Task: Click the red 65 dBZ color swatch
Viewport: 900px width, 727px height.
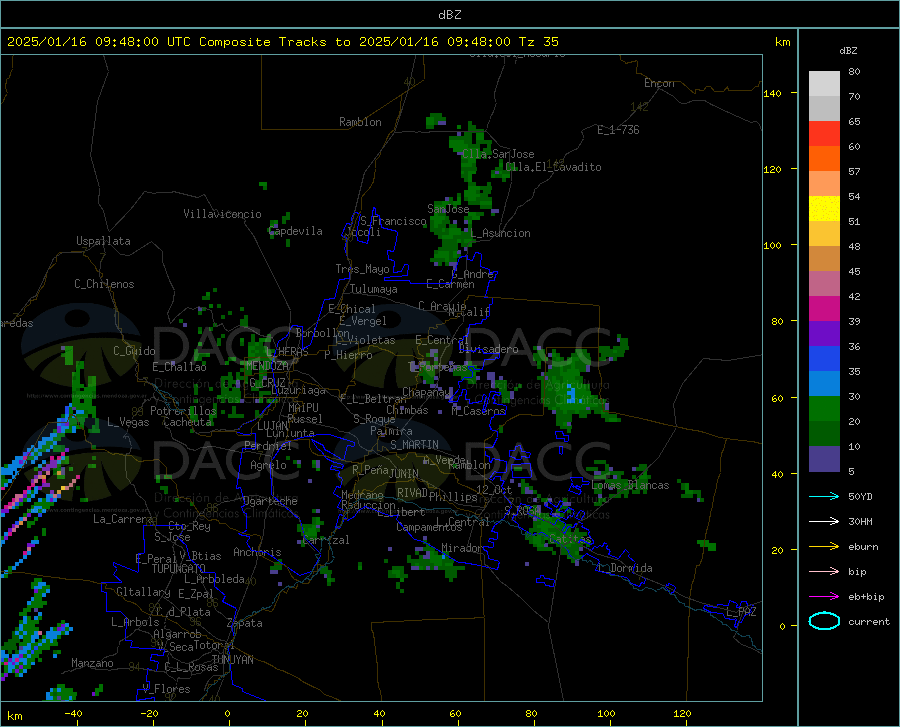Action: [x=824, y=134]
